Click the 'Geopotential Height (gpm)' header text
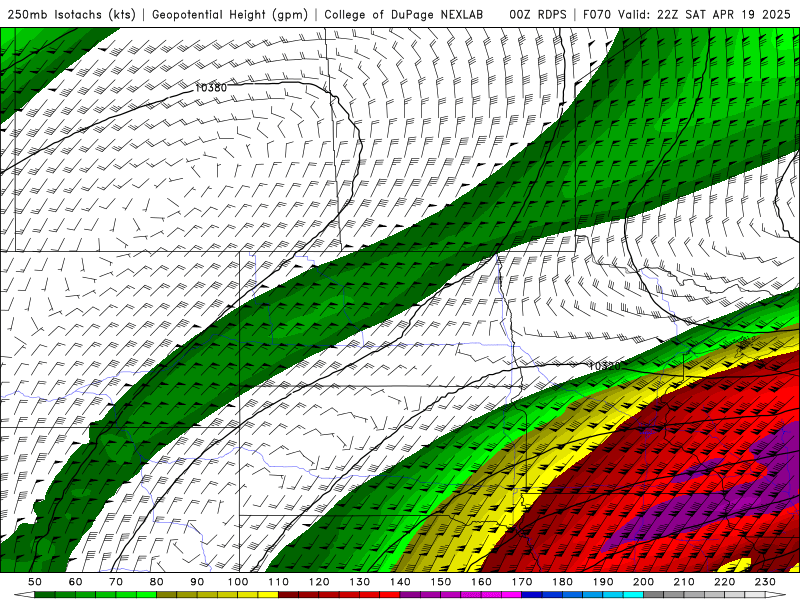Viewport: 800px width, 600px height. pos(230,15)
